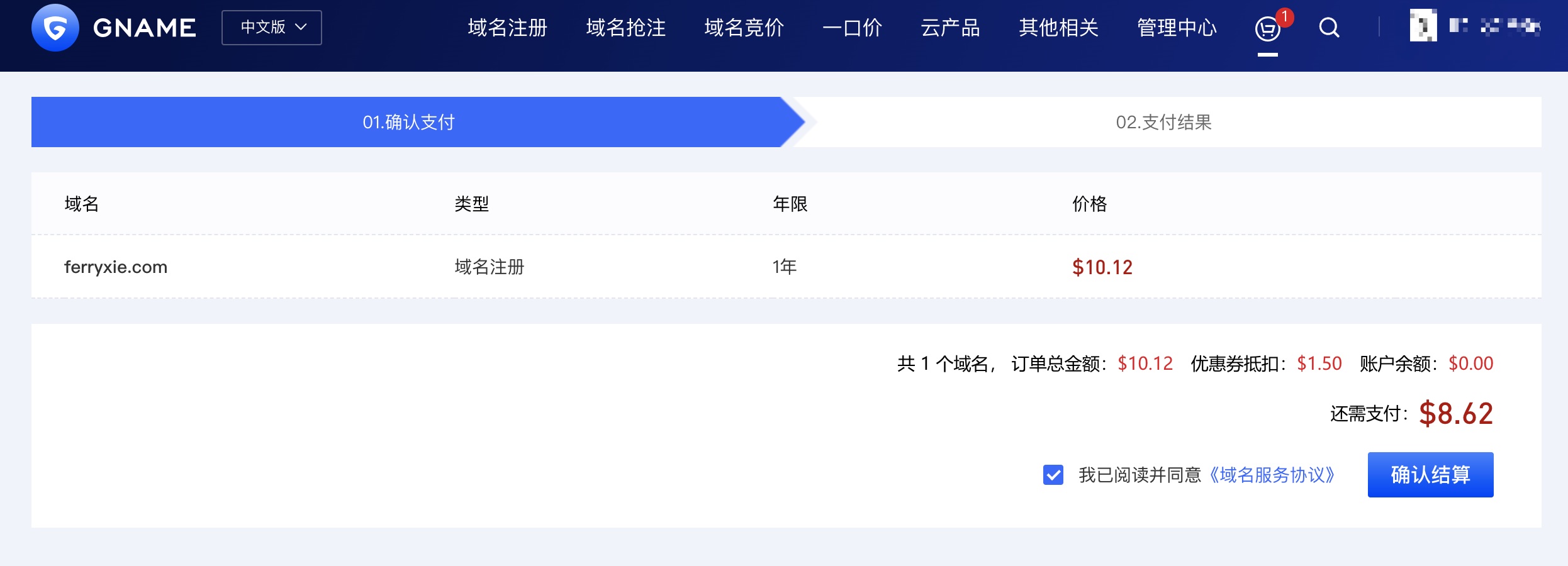Click the search magnifier icon
Image resolution: width=1568 pixels, height=566 pixels.
click(1329, 28)
